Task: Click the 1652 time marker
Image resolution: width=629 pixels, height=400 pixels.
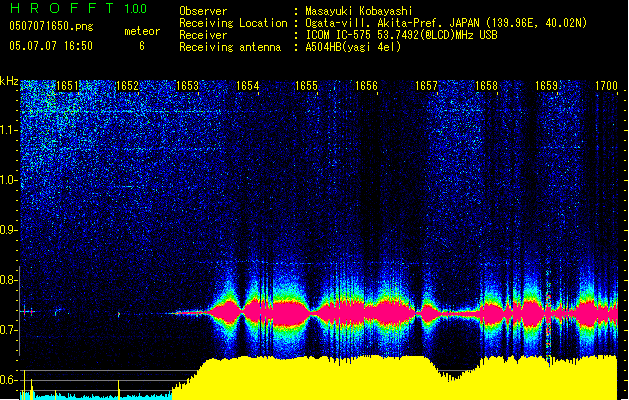Action: 127,86
